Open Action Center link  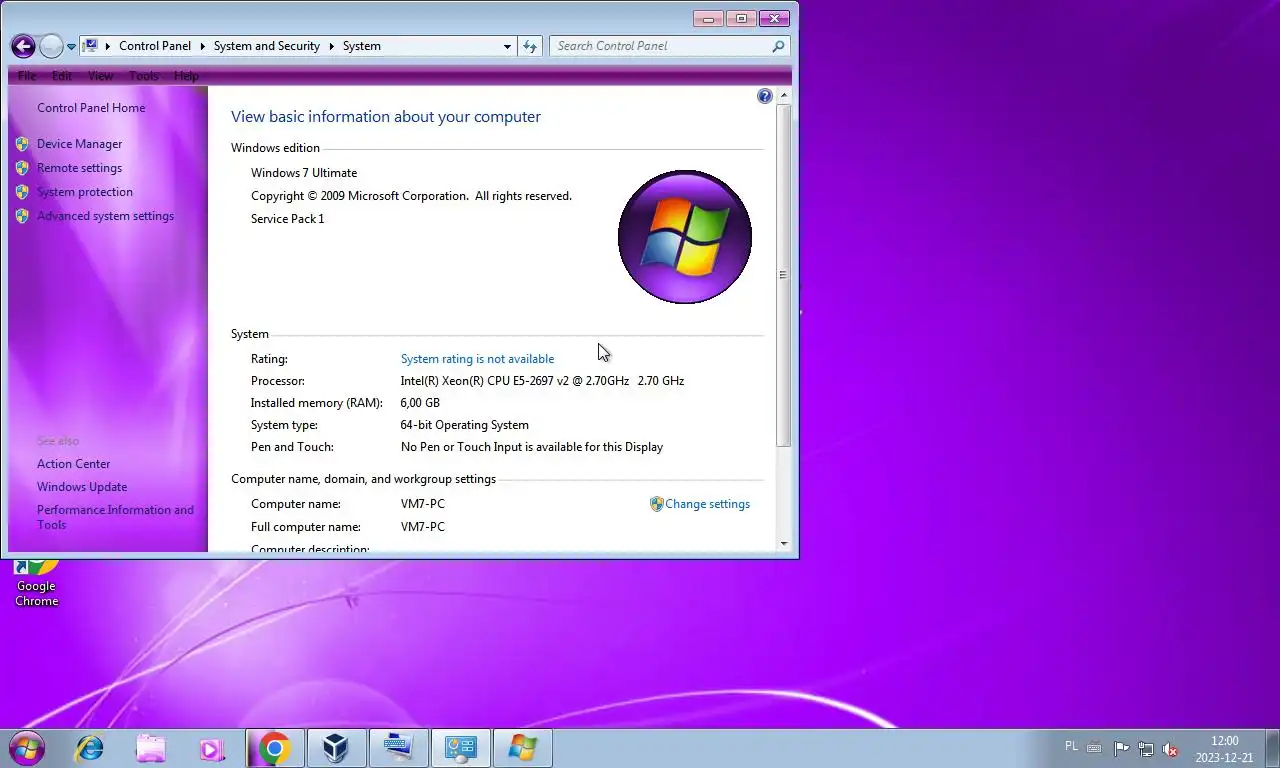pos(74,464)
